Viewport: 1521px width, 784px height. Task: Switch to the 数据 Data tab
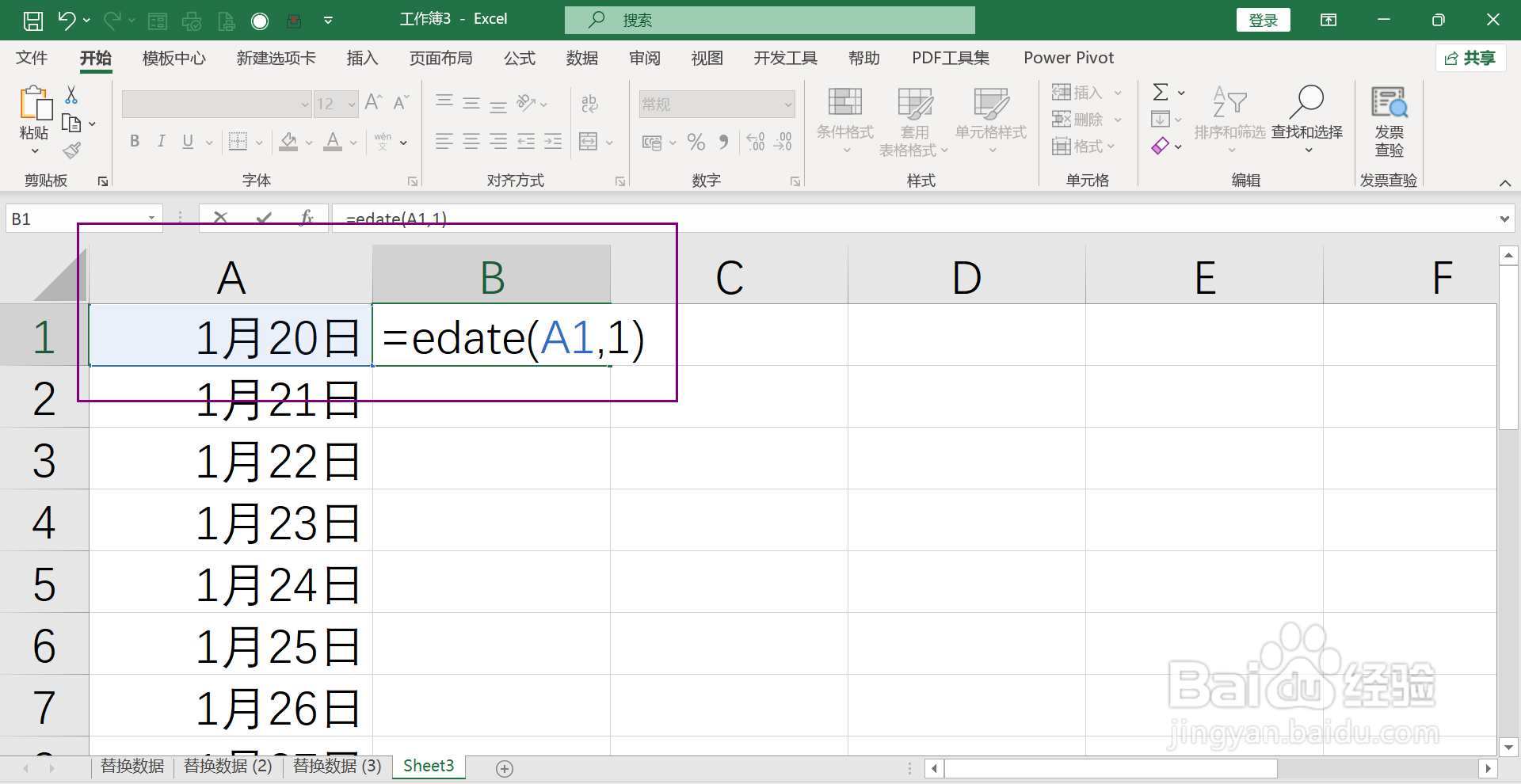click(x=582, y=58)
